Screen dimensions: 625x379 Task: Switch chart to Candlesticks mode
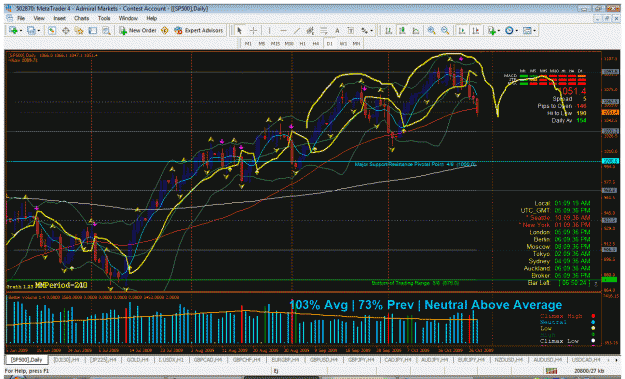coord(402,30)
